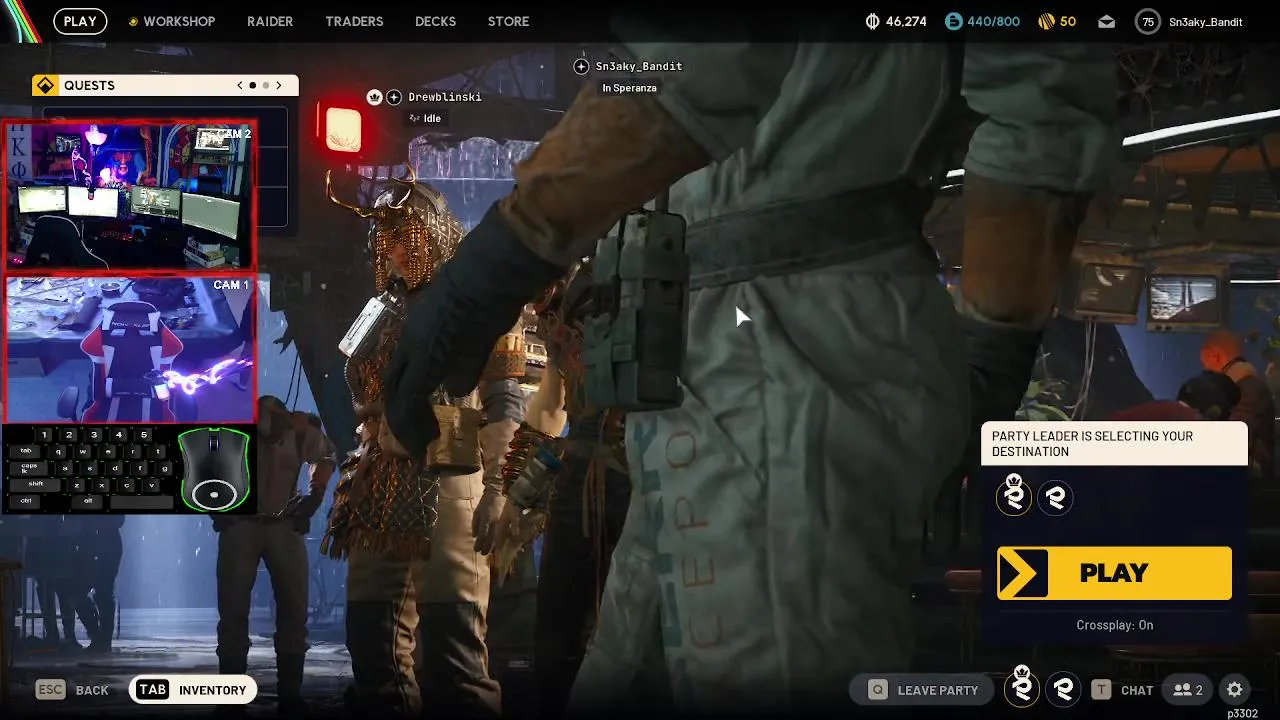
Task: Click the coin currency icon next to 46,274
Action: coord(872,21)
